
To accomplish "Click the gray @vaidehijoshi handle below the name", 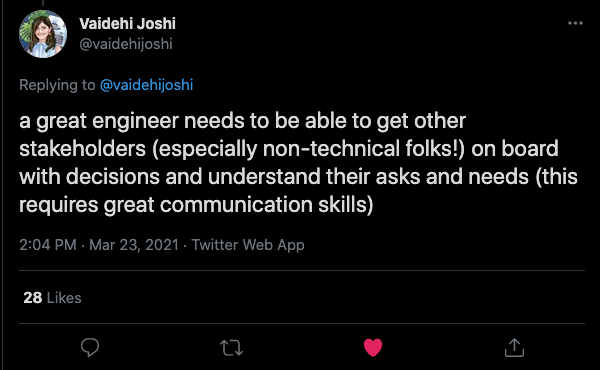I will pyautogui.click(x=126, y=44).
